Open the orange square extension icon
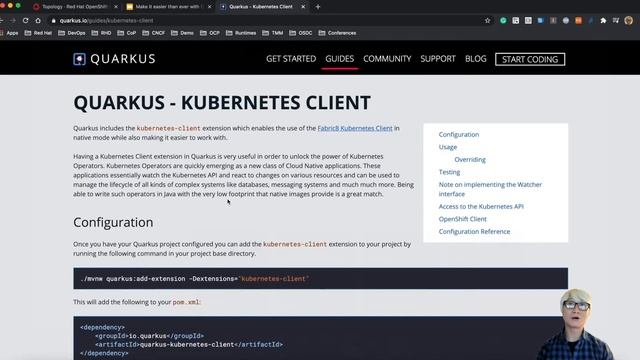The image size is (640, 360). (578, 20)
